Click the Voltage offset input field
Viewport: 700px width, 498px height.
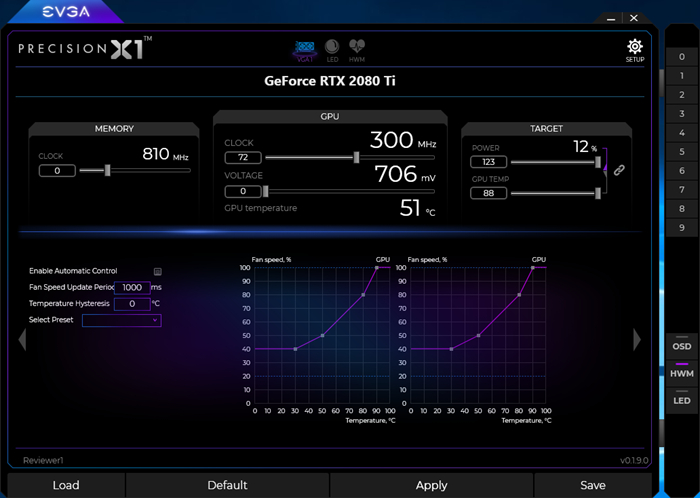click(x=243, y=191)
